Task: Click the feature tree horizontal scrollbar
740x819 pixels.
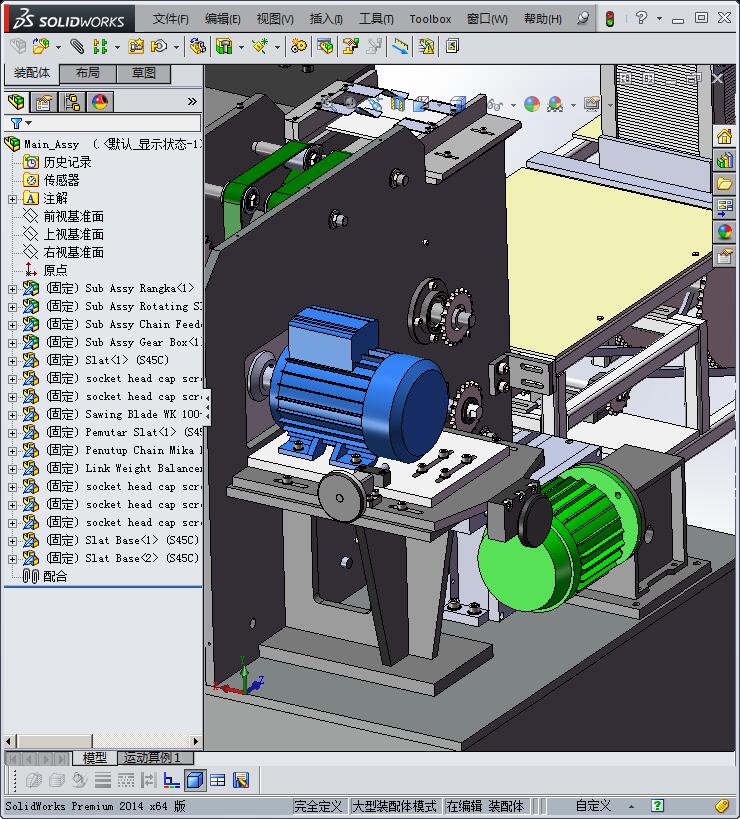Action: (x=102, y=741)
